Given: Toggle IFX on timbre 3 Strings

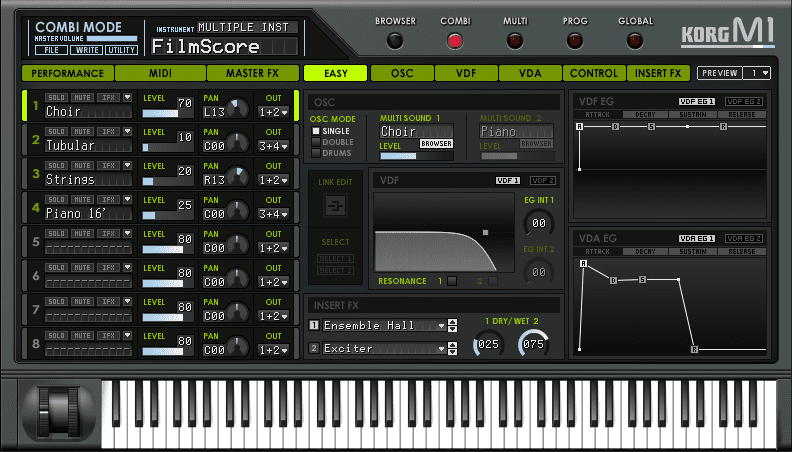Looking at the screenshot, I should point(109,165).
